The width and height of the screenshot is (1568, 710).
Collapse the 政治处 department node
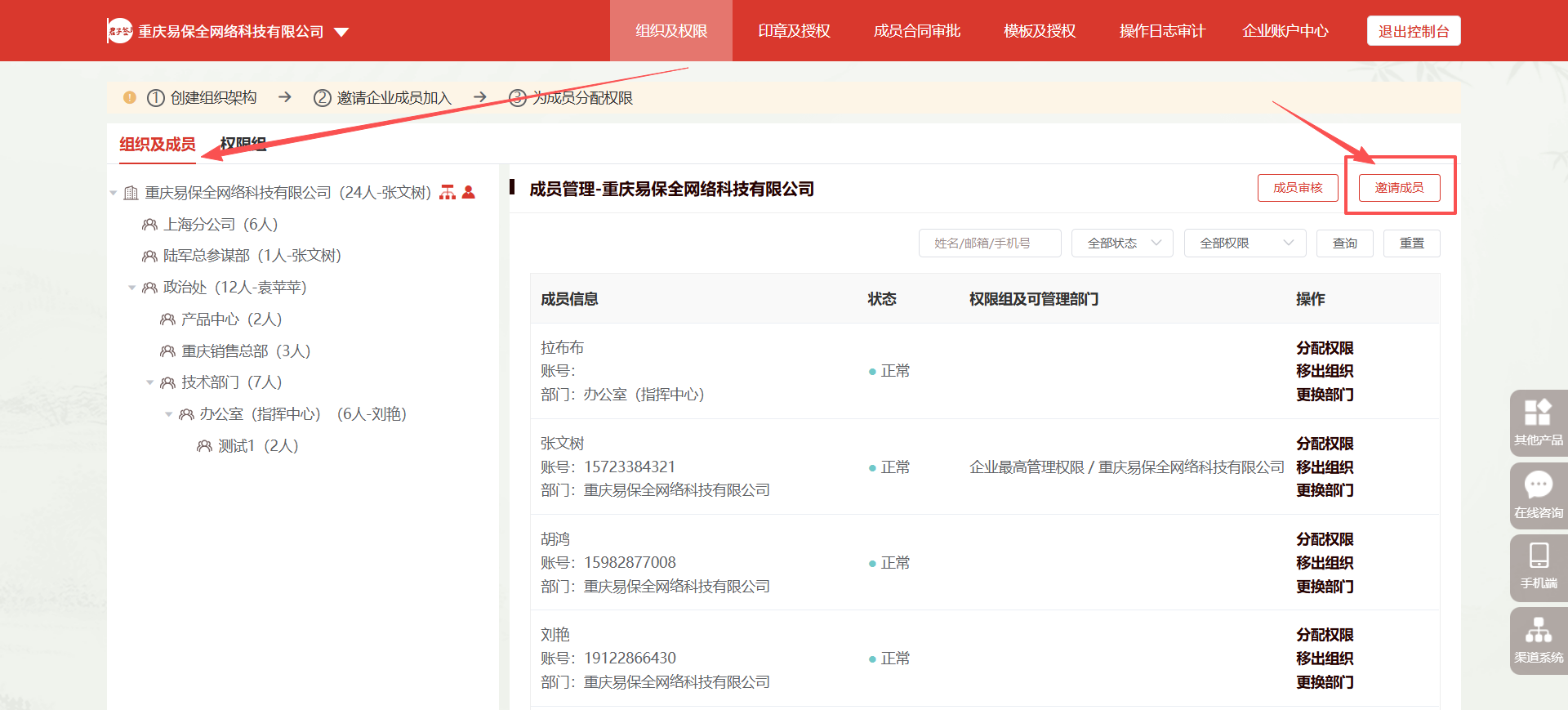[x=132, y=288]
